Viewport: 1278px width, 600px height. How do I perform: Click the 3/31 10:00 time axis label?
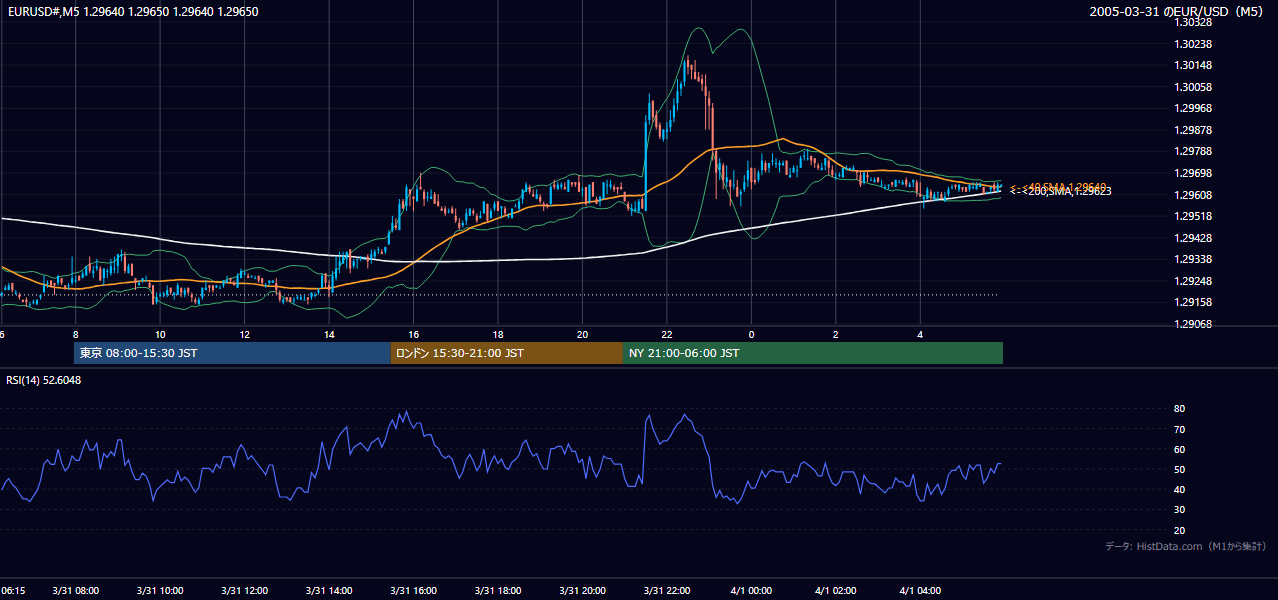click(x=160, y=591)
